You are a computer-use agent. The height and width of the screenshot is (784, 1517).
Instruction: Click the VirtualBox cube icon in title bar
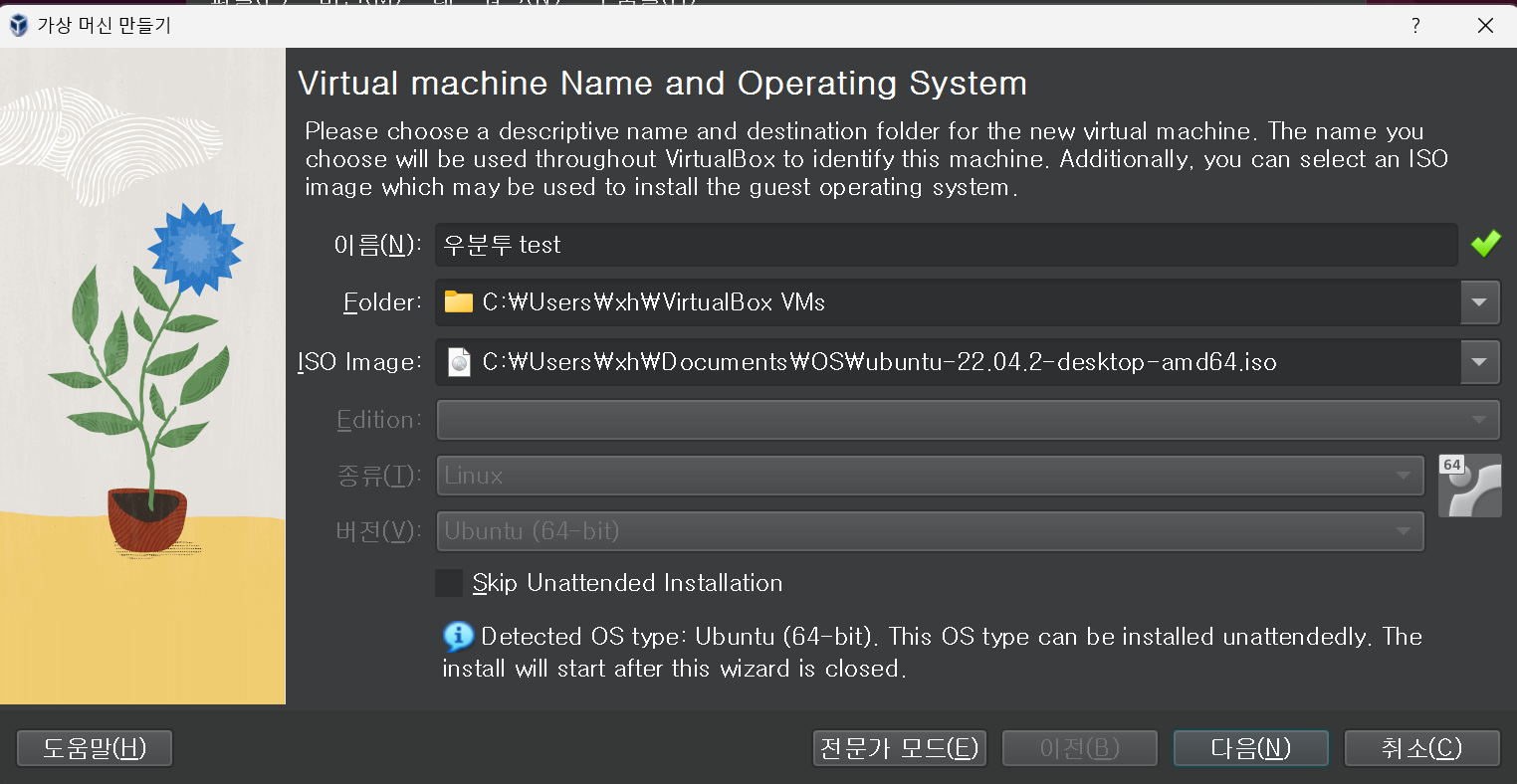tap(18, 26)
